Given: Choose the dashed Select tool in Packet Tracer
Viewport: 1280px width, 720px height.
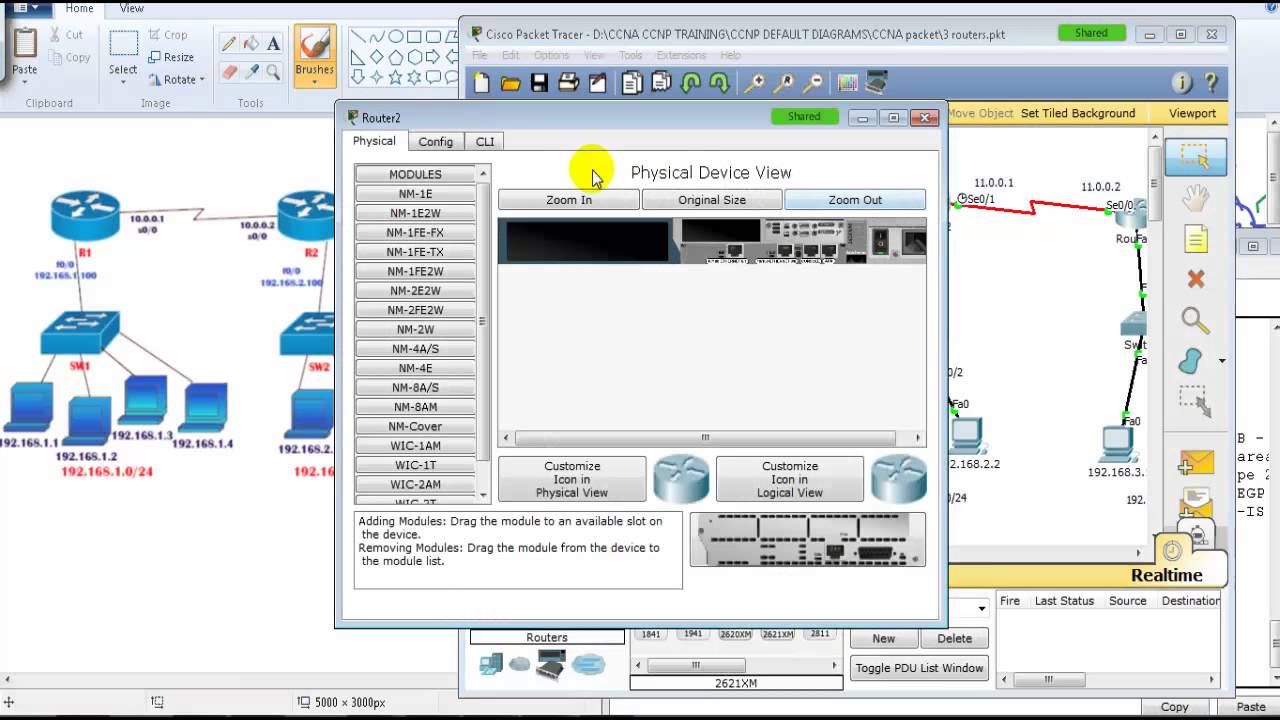Looking at the screenshot, I should coord(1195,158).
